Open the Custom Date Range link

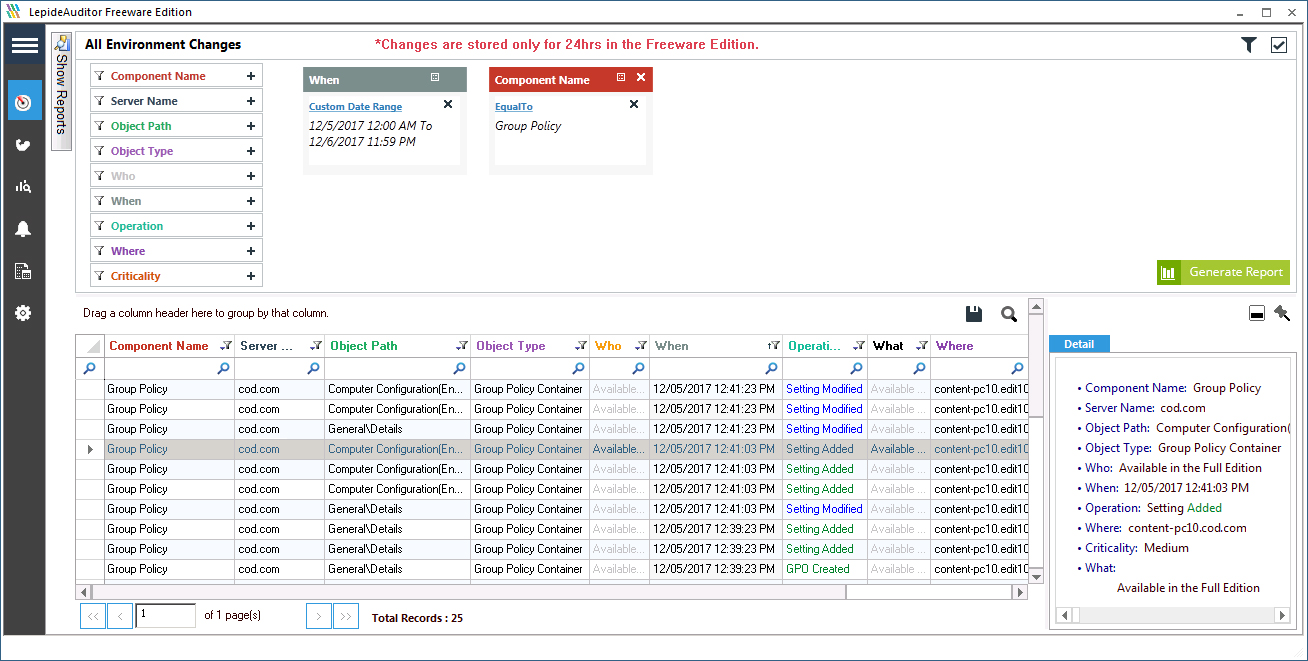pyautogui.click(x=355, y=107)
